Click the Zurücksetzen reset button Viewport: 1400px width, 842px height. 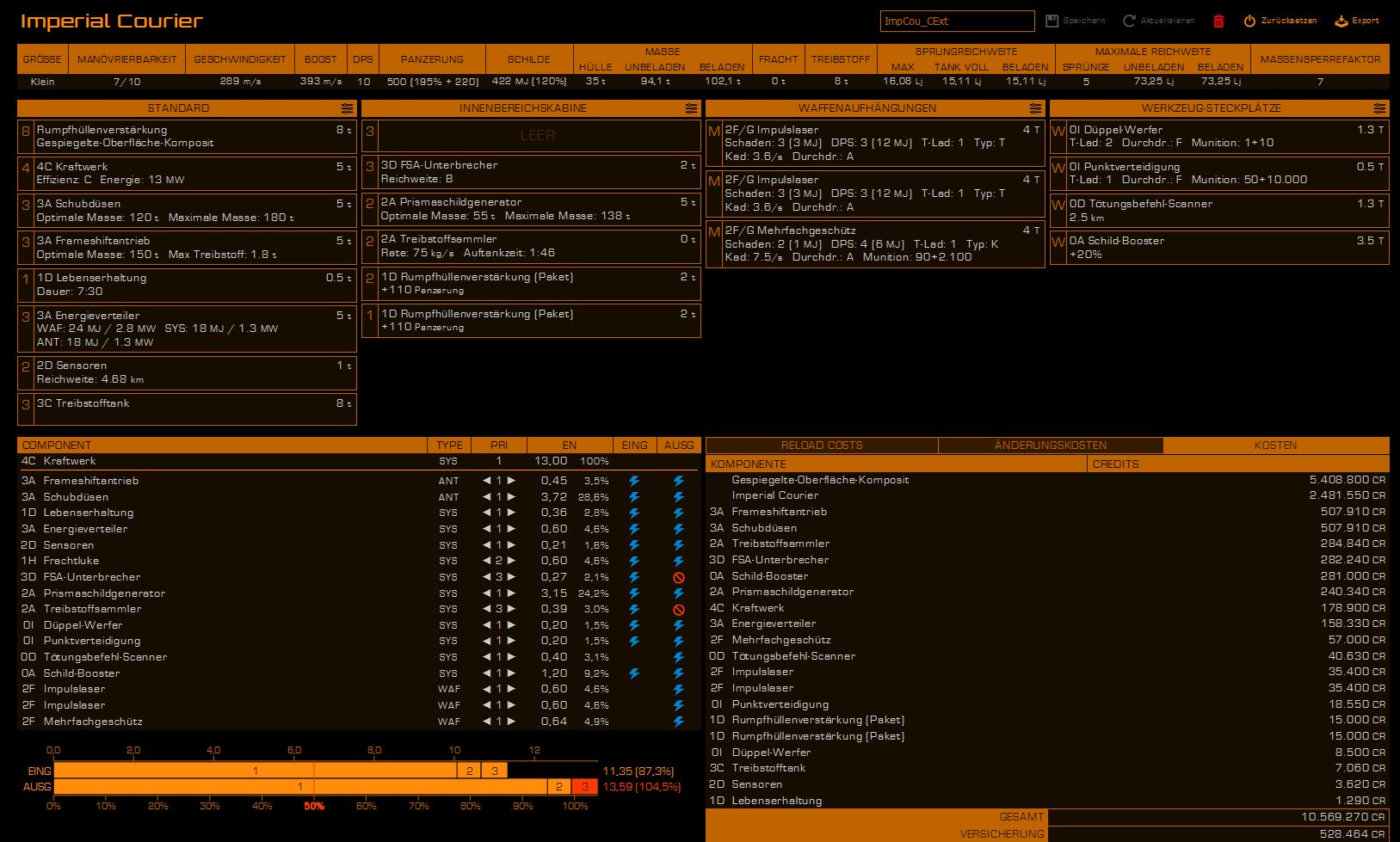point(1280,21)
